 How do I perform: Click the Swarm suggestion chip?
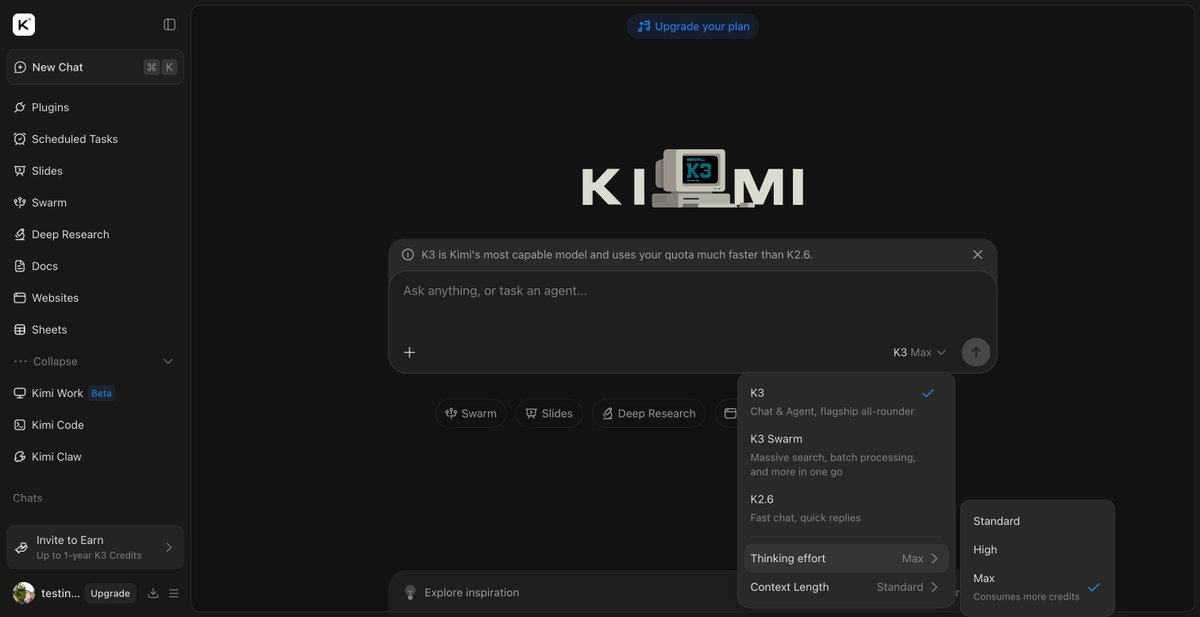coord(471,414)
